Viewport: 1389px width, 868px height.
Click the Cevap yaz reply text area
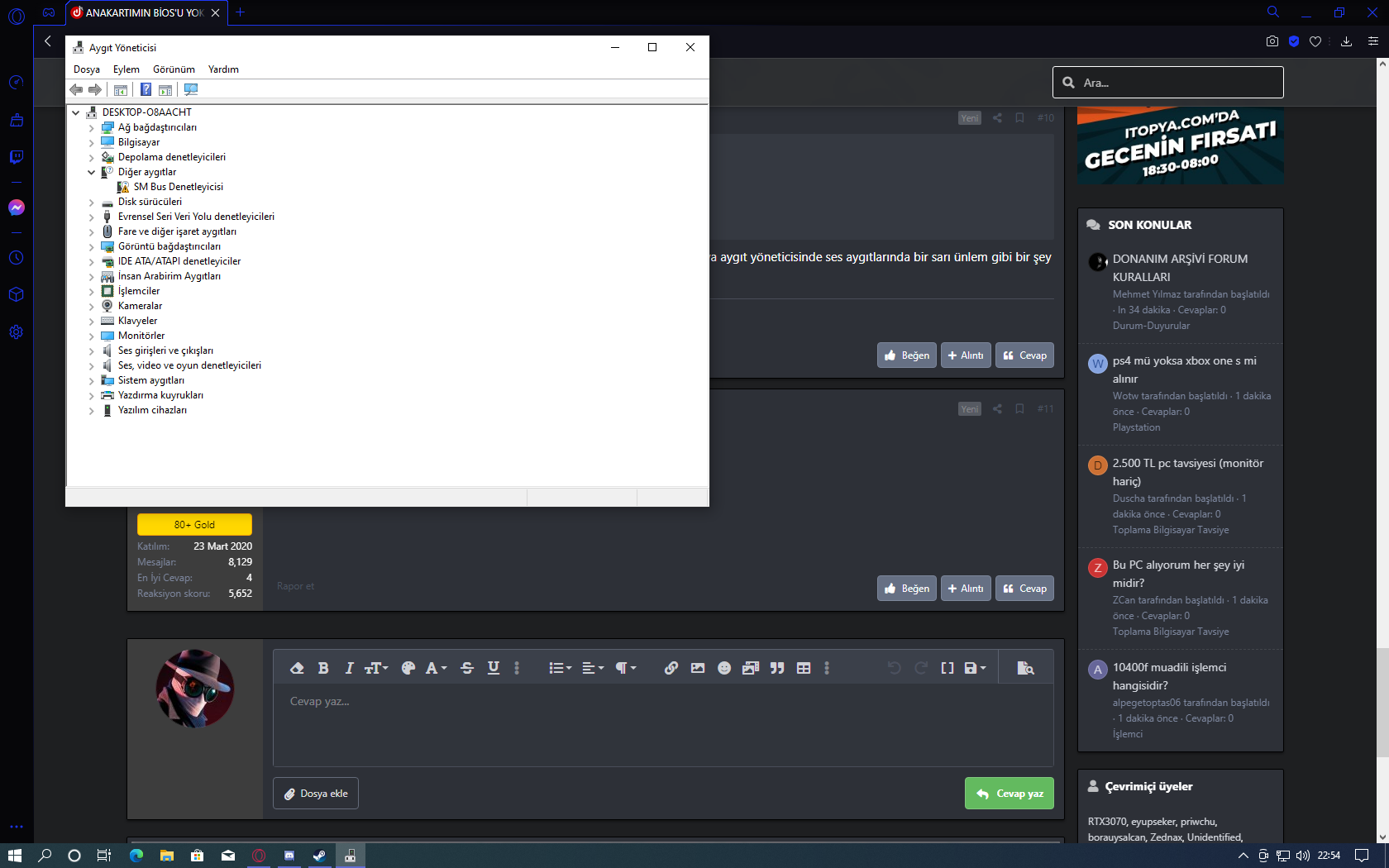tap(663, 725)
